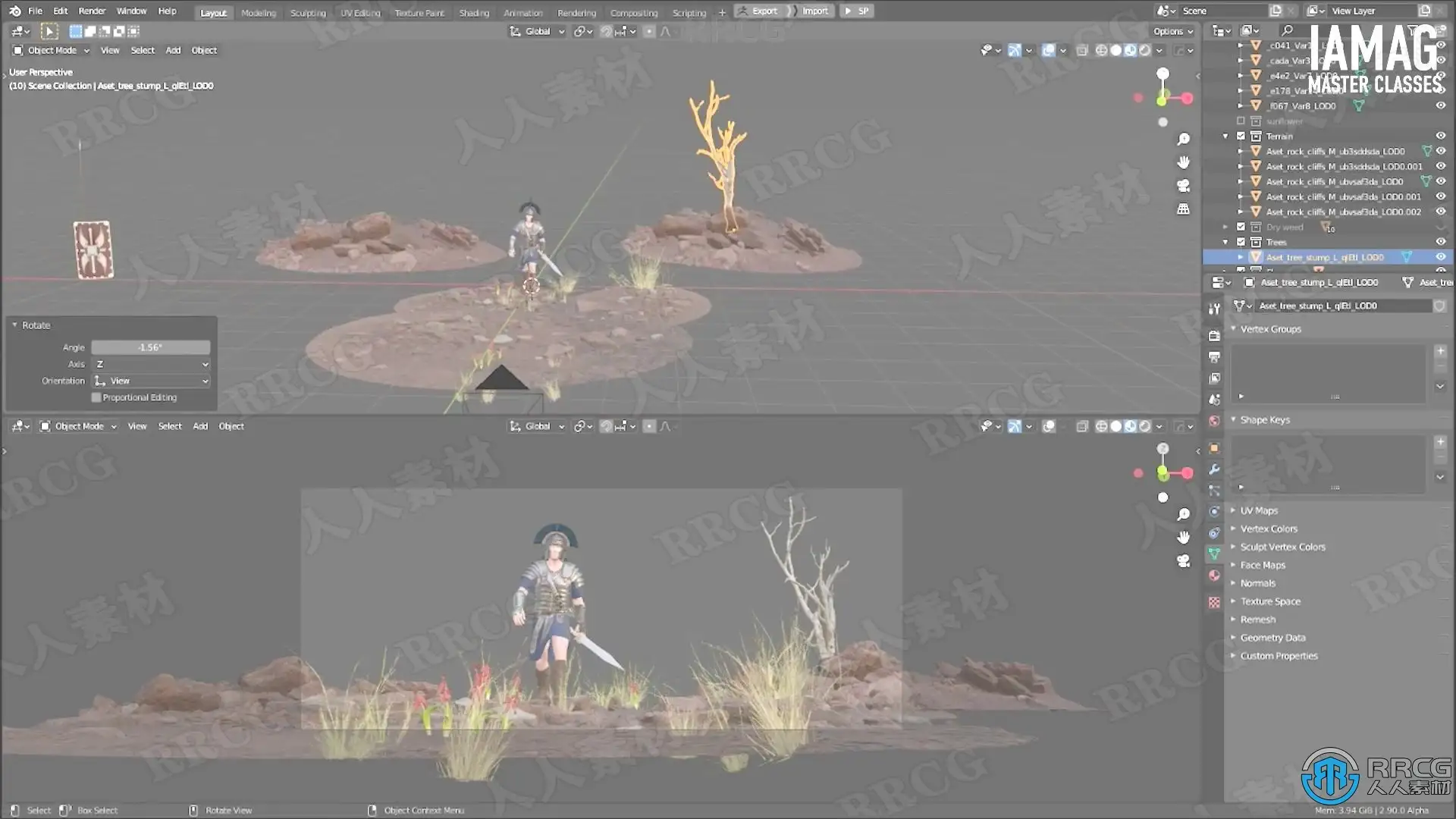
Task: Open the Tool properties tab icon
Action: point(1214,309)
